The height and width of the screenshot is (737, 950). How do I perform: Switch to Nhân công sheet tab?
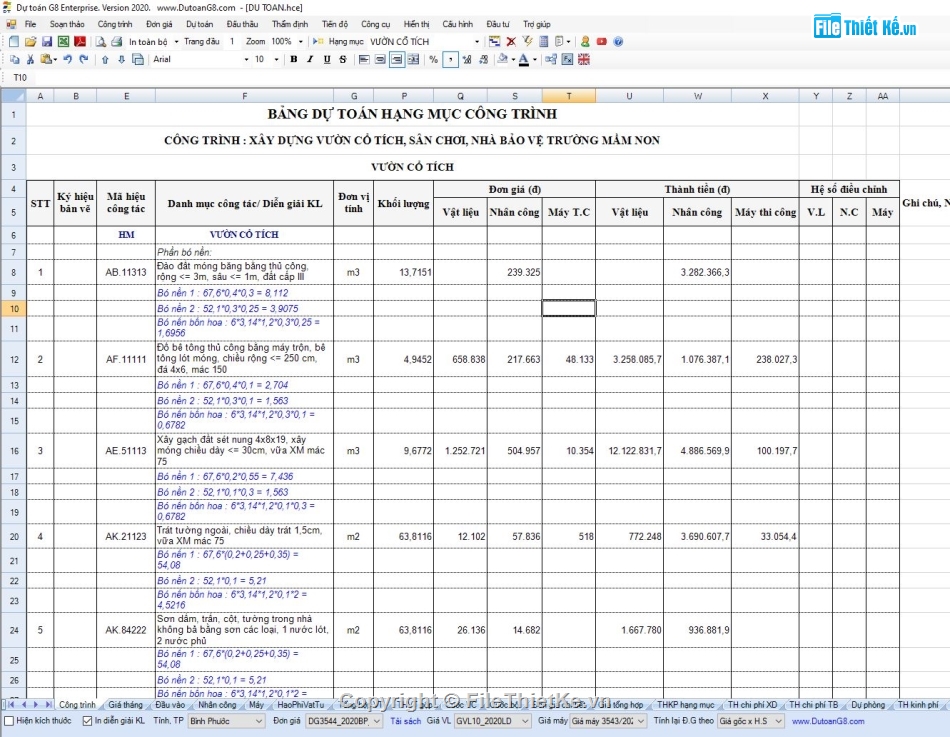pos(217,705)
